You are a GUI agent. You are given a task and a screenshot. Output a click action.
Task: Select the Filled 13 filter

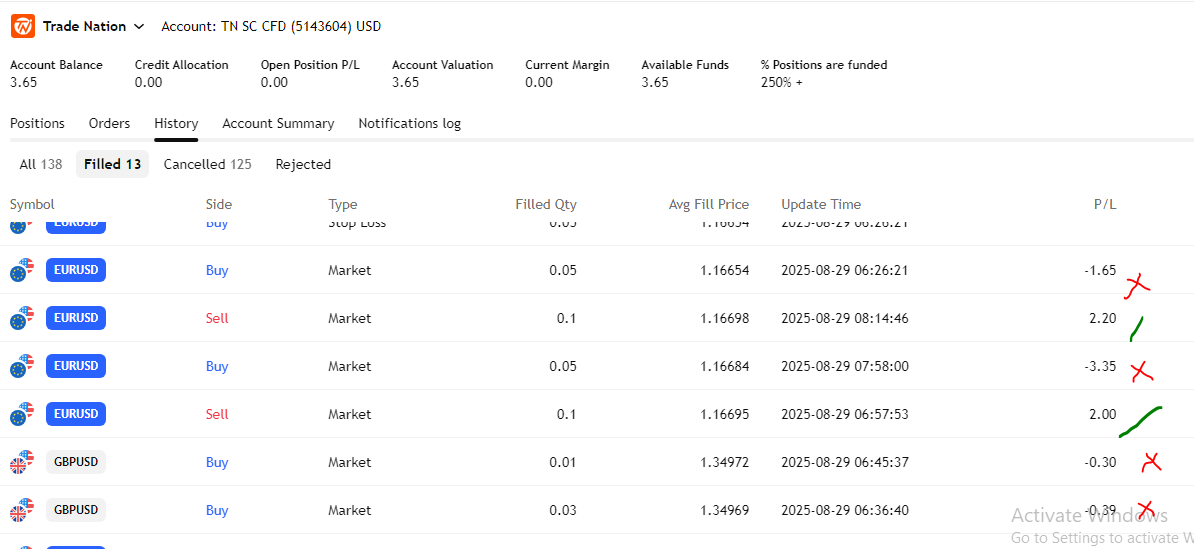click(112, 164)
